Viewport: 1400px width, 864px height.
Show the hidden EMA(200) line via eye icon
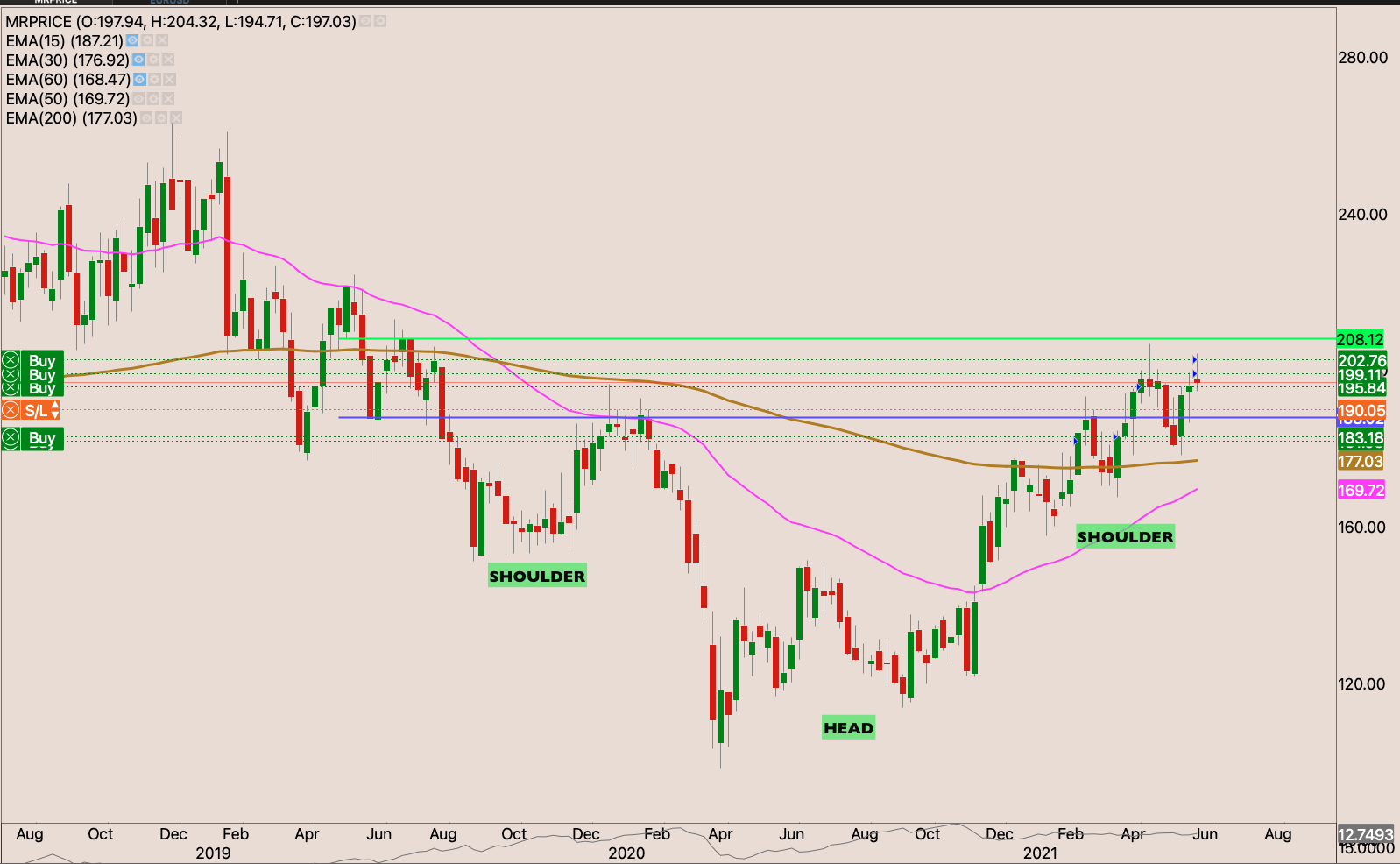pyautogui.click(x=146, y=117)
